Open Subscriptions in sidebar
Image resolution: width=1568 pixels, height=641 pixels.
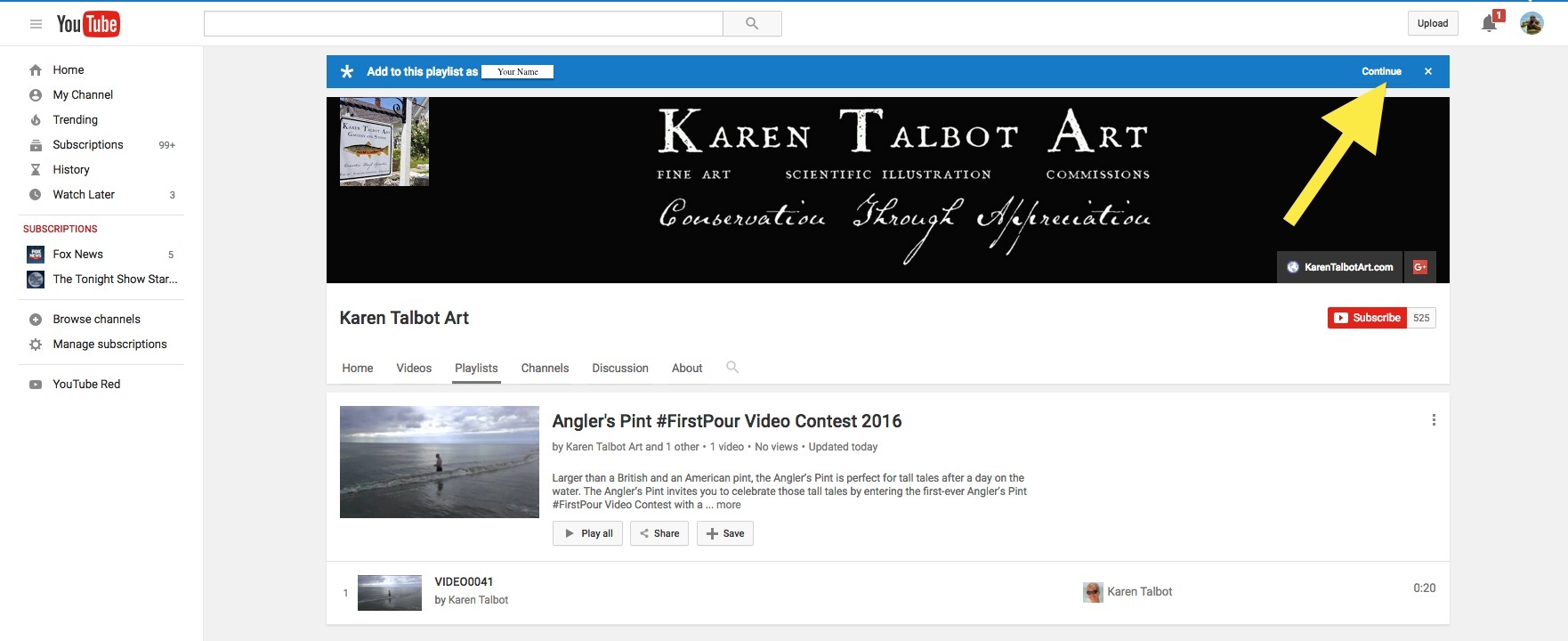pyautogui.click(x=88, y=145)
